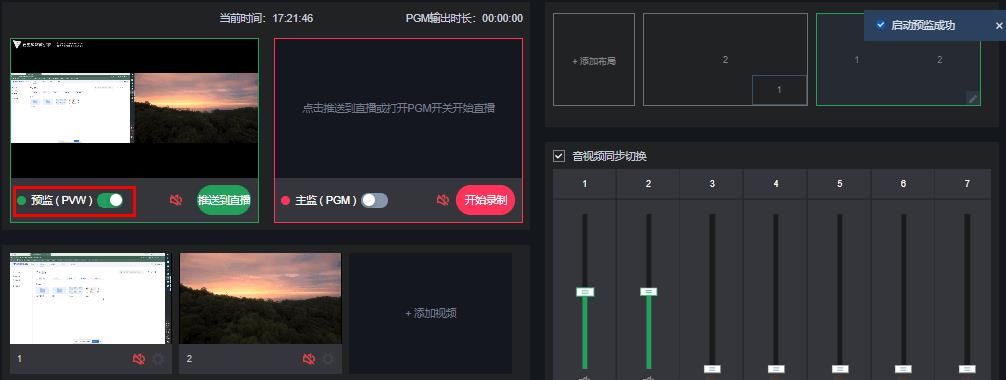
Task: Click the audio channel 3 fader handle
Action: coord(712,369)
